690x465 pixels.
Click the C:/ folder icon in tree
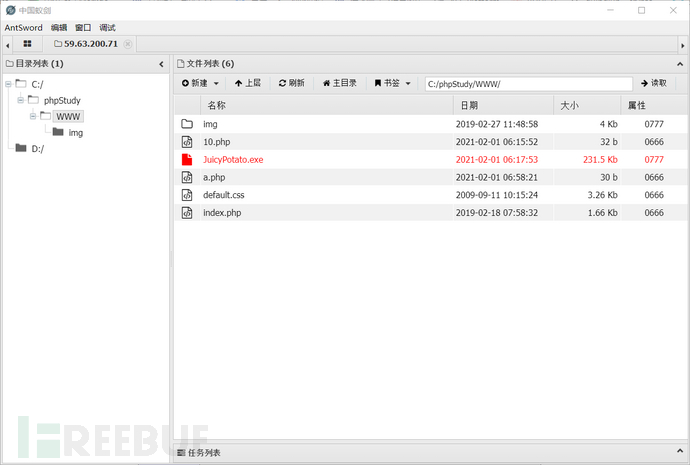pos(21,83)
